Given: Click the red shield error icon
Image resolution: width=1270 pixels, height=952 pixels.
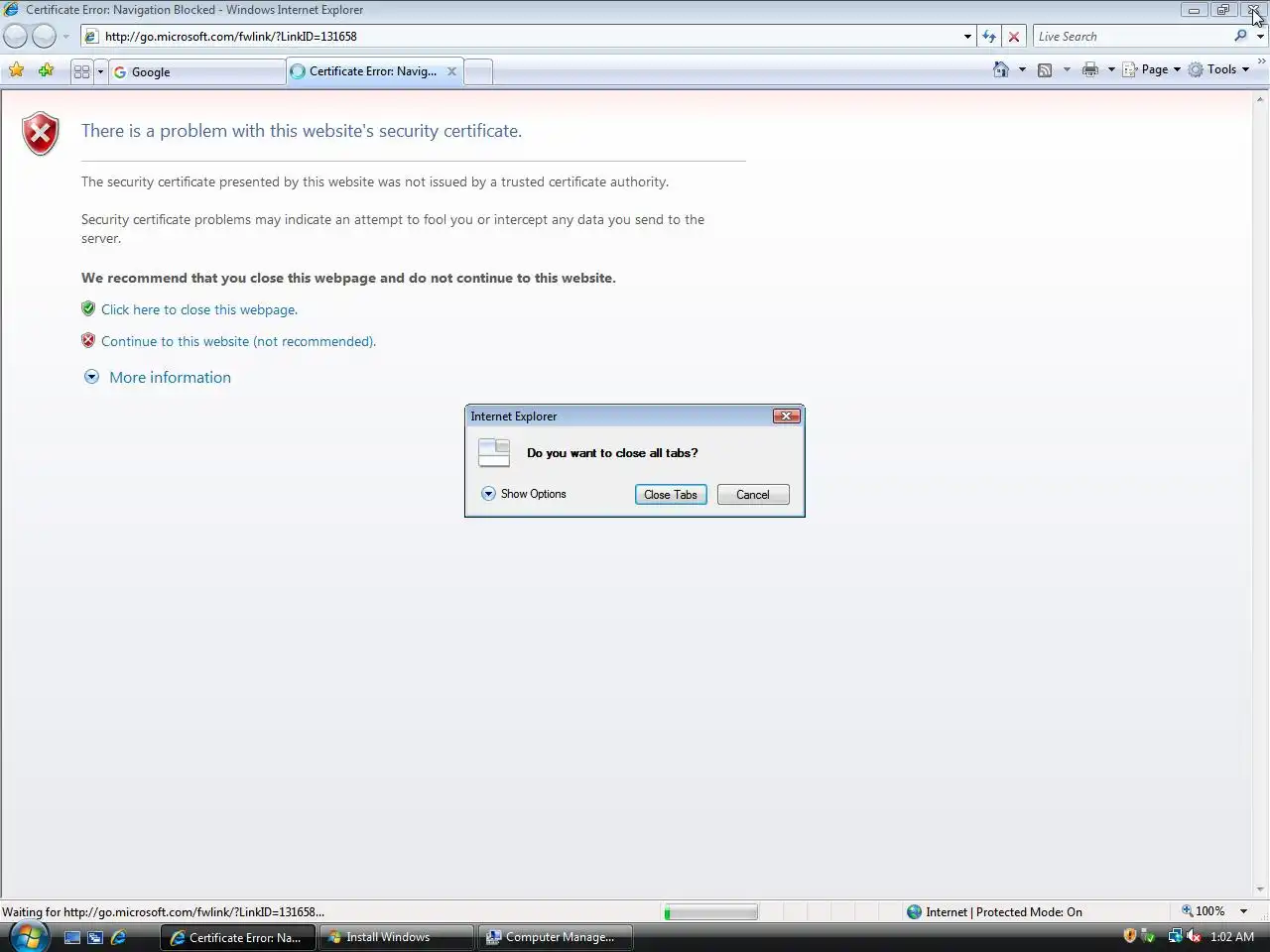Looking at the screenshot, I should [x=41, y=134].
